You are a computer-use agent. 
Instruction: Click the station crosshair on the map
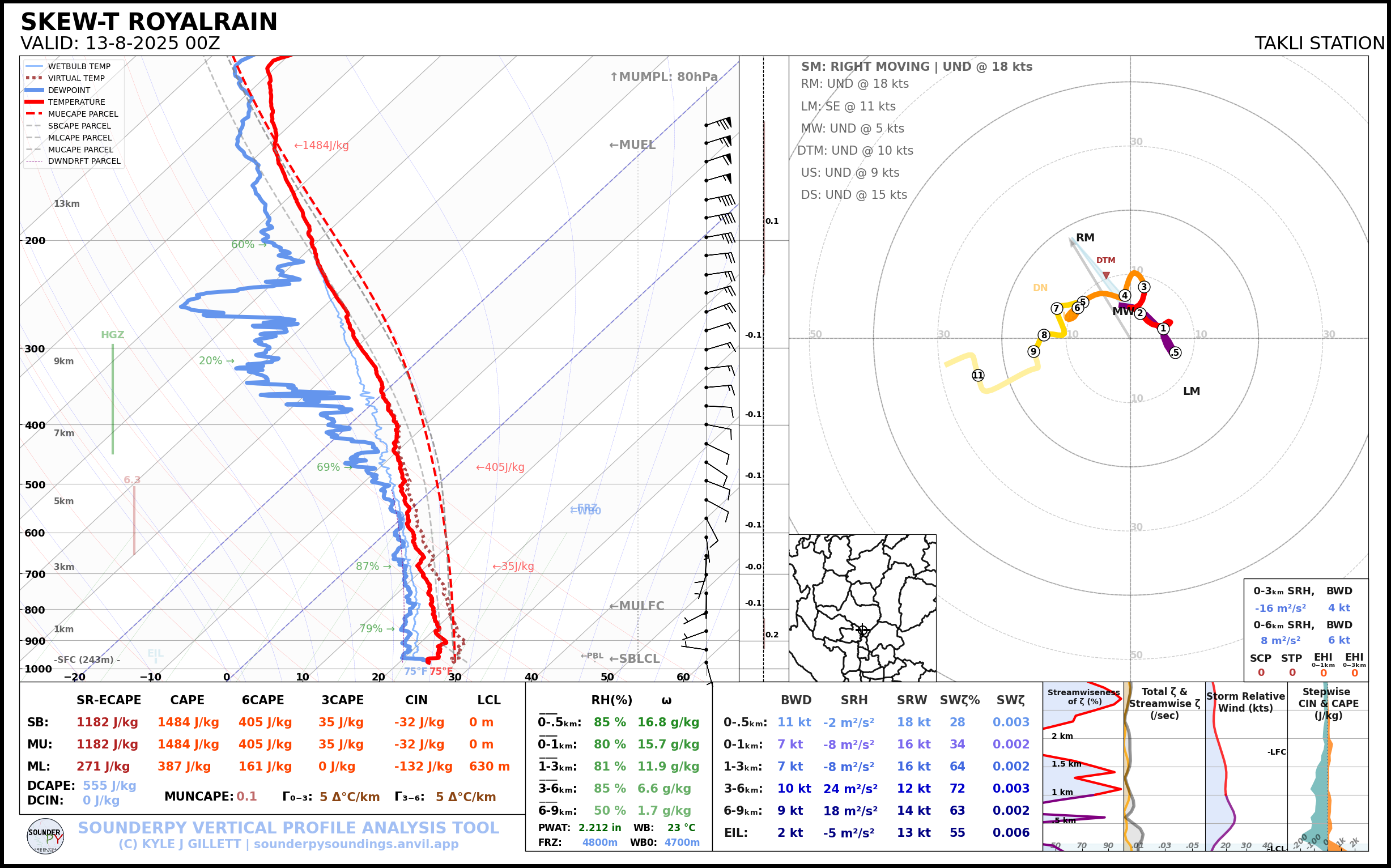862,630
